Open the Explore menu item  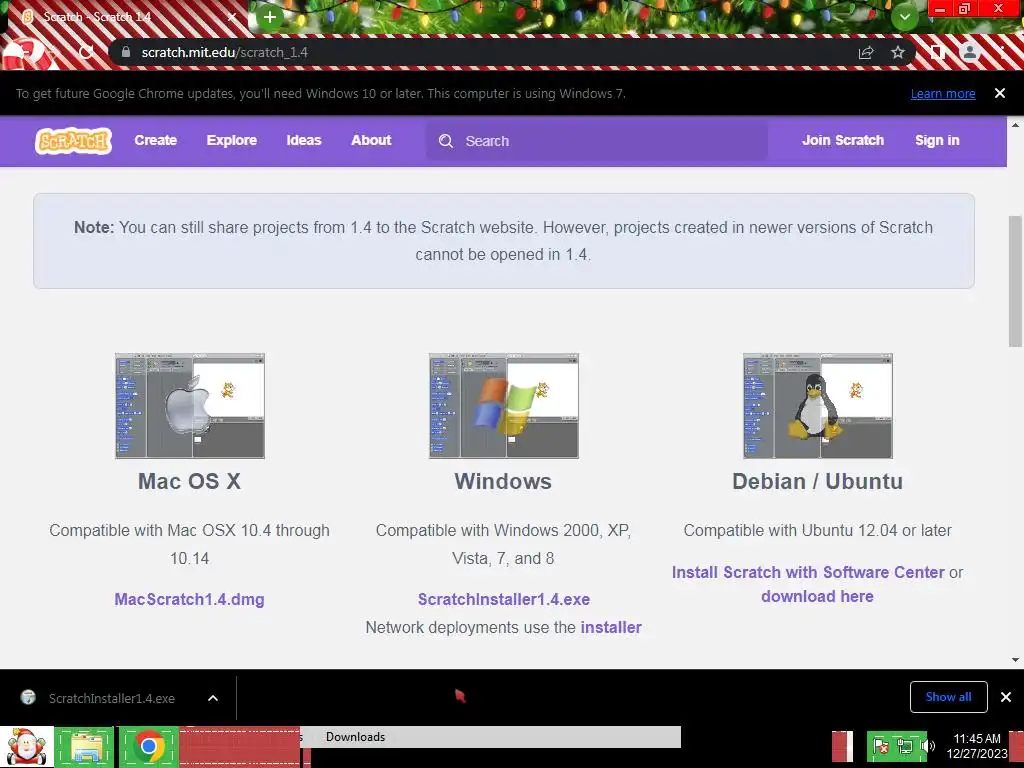tap(232, 140)
